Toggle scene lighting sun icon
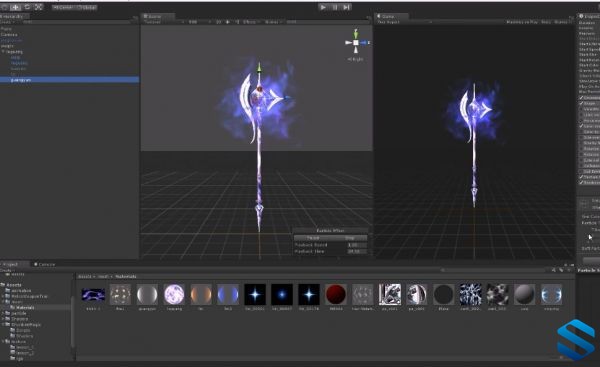This screenshot has width=600, height=367. pos(228,22)
